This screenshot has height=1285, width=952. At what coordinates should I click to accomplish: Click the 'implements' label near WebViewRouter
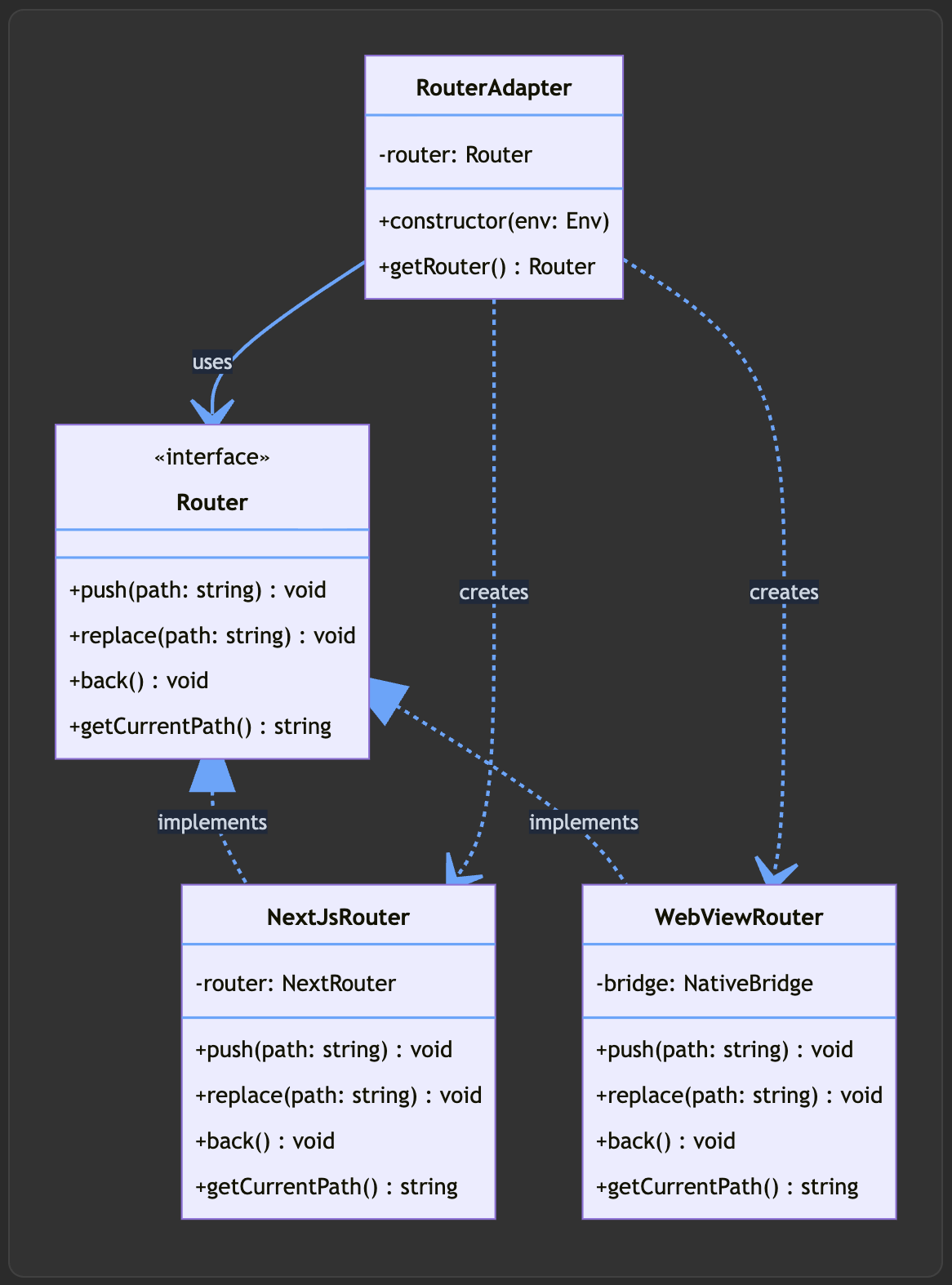coord(584,822)
